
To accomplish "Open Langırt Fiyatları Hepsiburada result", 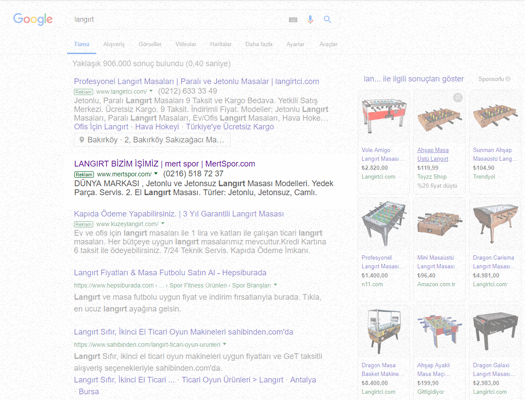I will point(170,273).
